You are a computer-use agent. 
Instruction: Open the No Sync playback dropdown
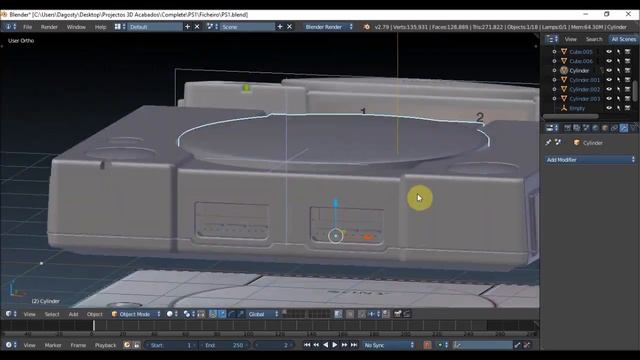coord(389,345)
